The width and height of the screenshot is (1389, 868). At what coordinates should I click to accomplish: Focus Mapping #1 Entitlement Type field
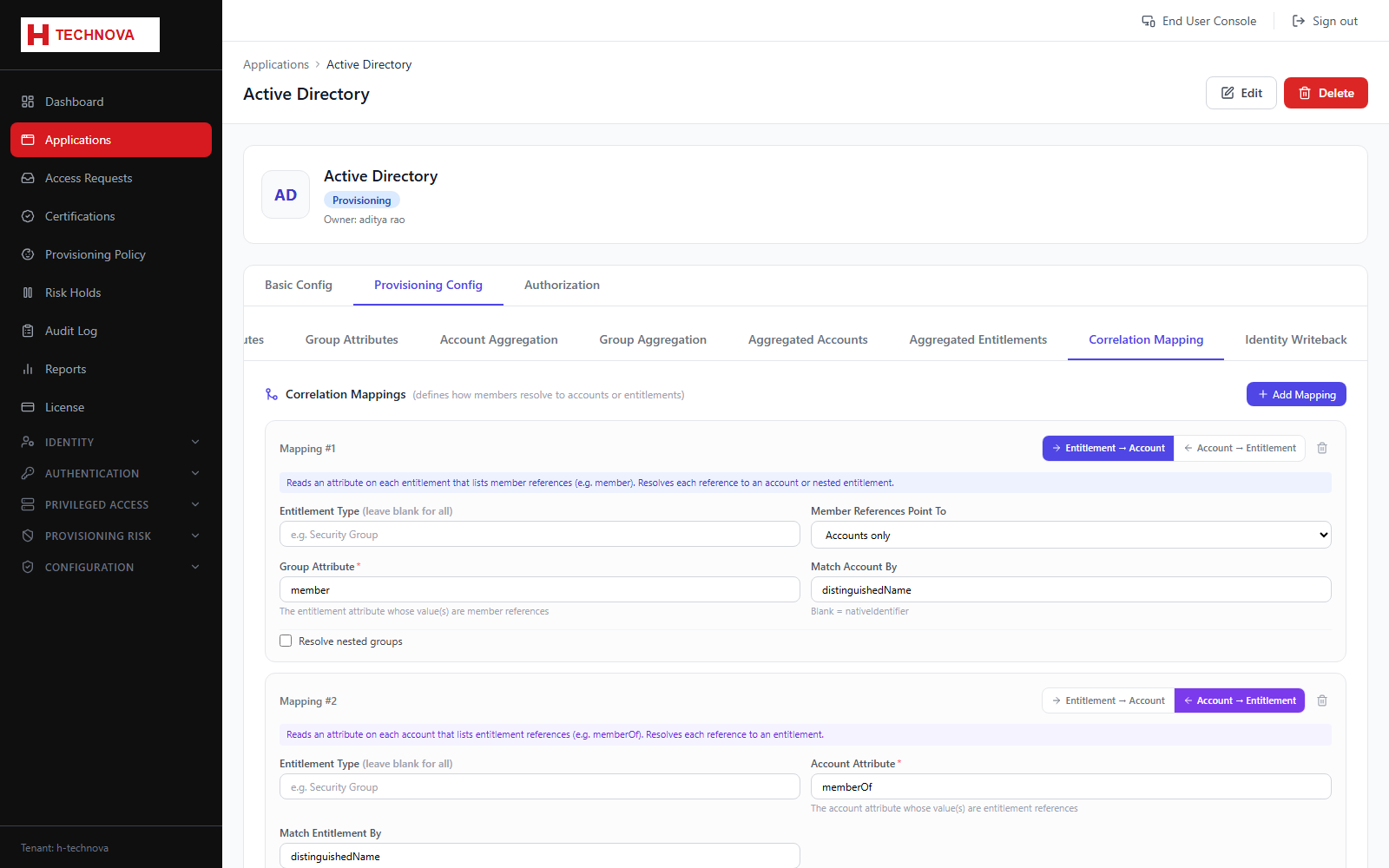pyautogui.click(x=540, y=534)
